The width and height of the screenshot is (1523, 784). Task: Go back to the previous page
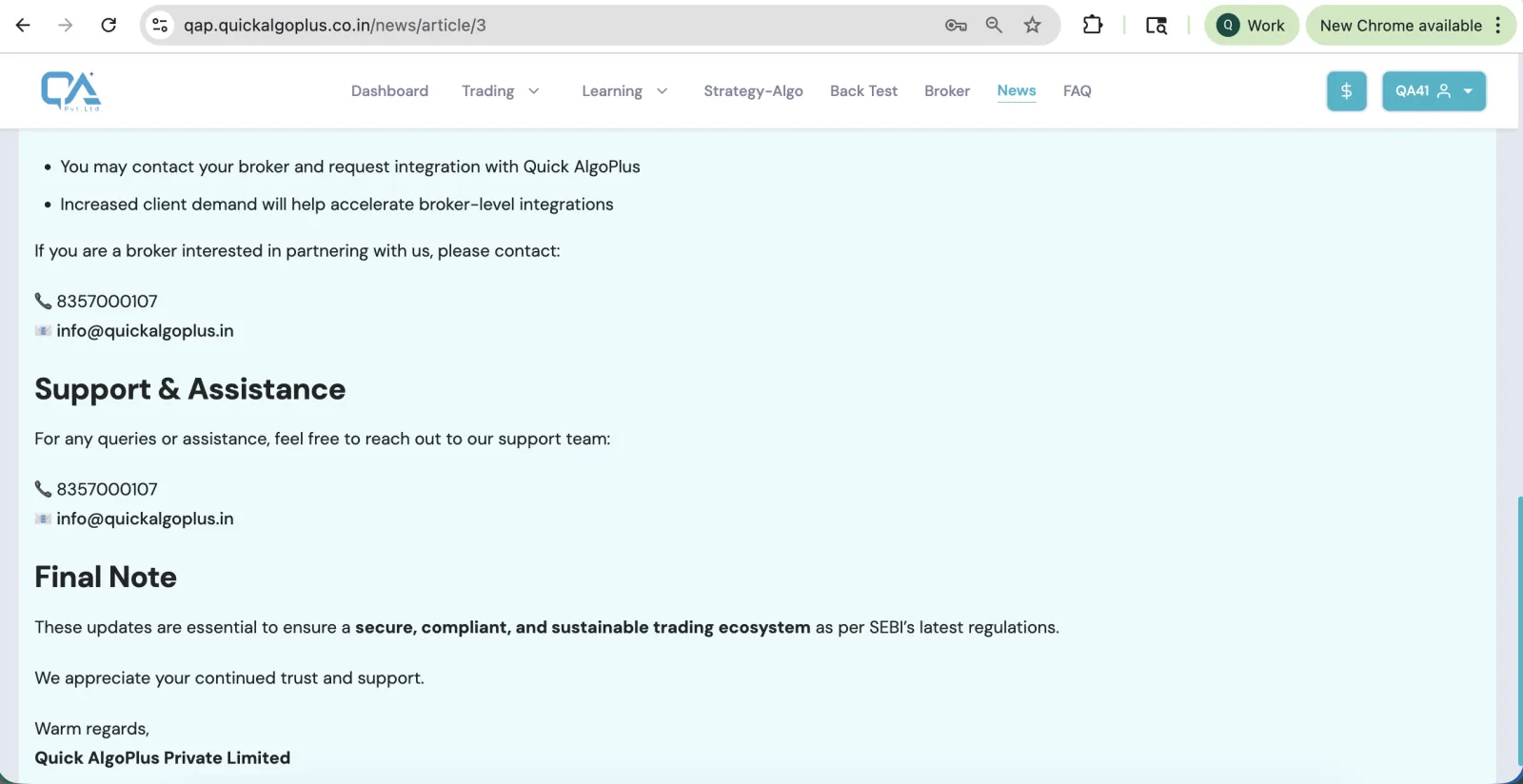pos(23,26)
